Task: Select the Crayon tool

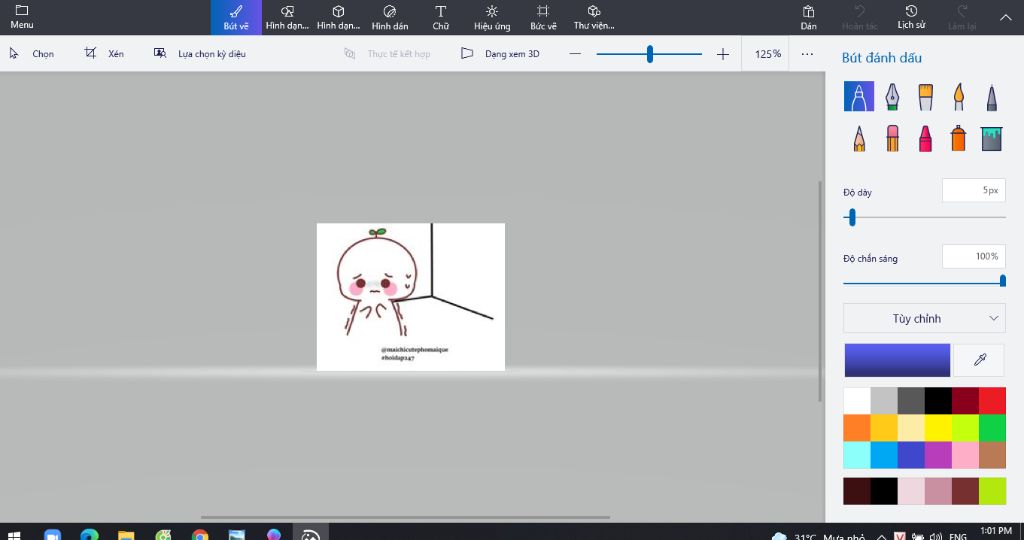Action: [x=925, y=138]
